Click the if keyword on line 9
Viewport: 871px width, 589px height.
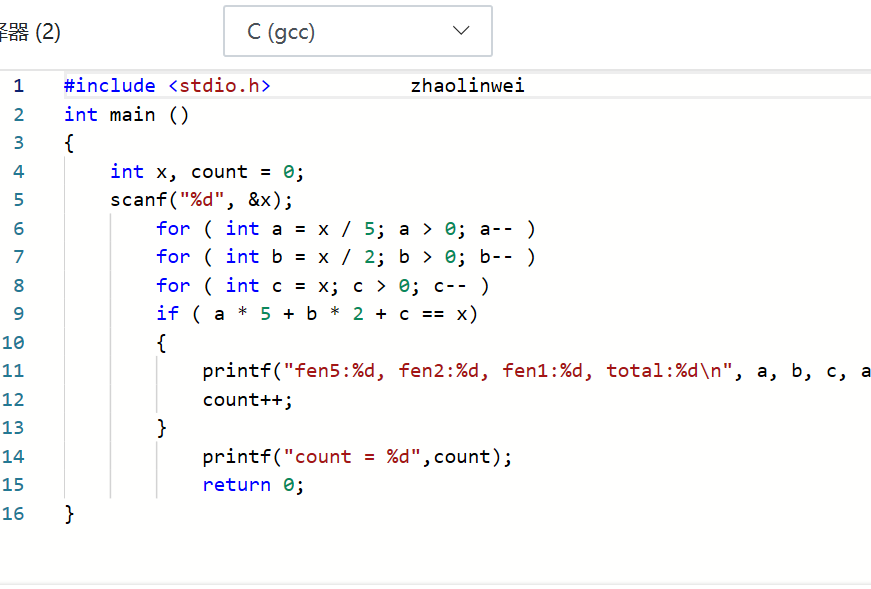[x=167, y=314]
